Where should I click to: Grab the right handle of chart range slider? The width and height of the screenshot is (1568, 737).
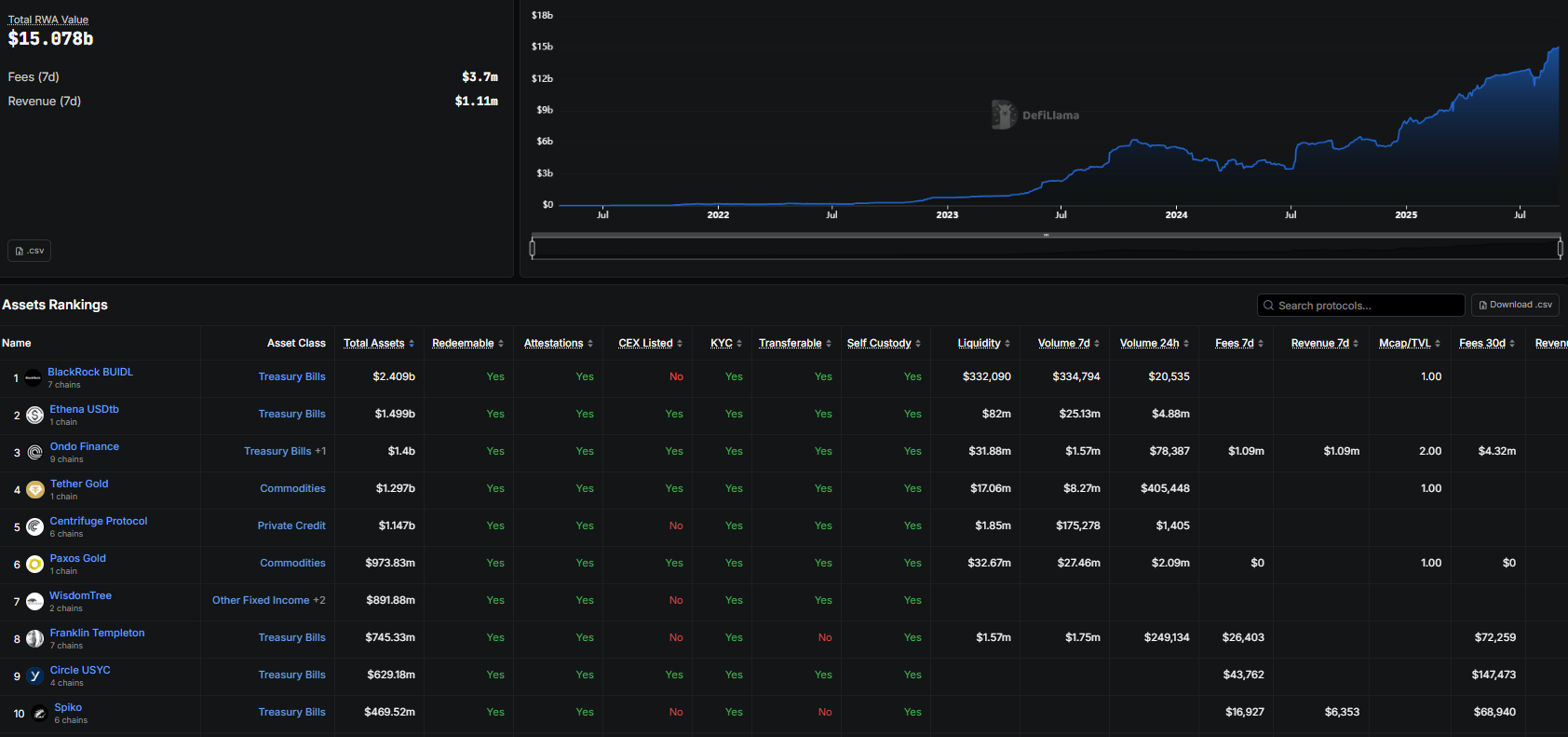point(1561,248)
